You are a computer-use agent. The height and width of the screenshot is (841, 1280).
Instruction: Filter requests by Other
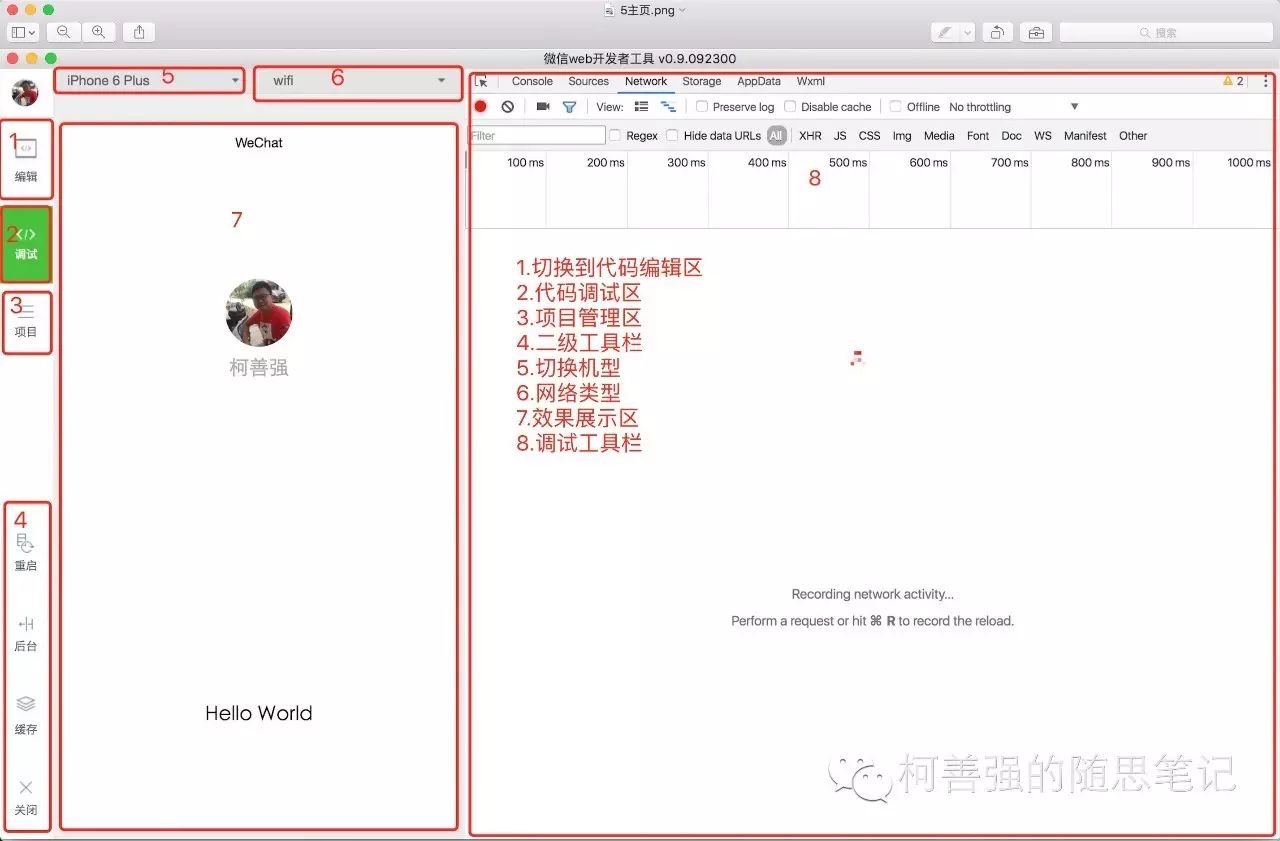point(1133,136)
